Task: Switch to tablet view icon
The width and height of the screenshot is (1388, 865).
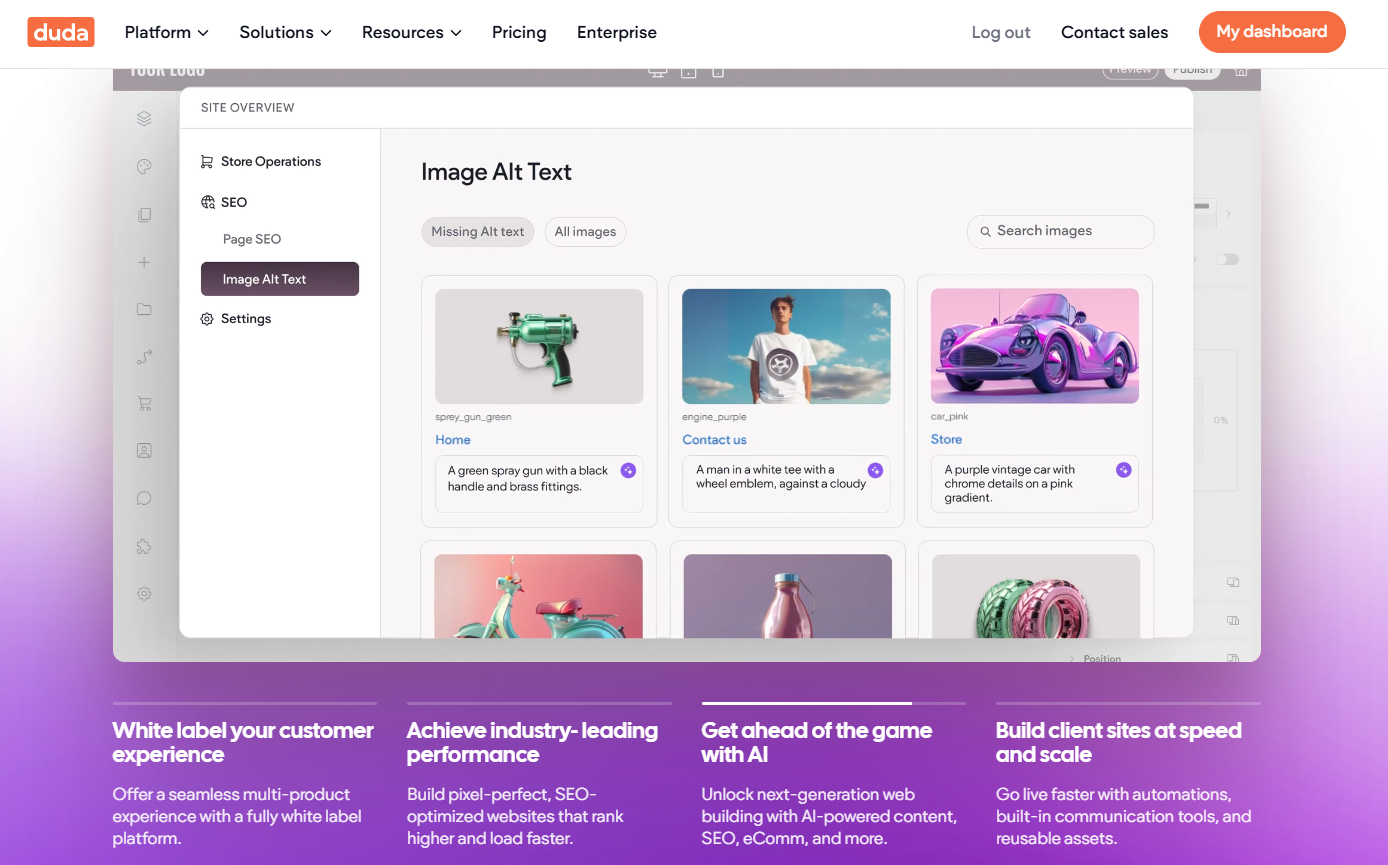Action: click(x=688, y=72)
